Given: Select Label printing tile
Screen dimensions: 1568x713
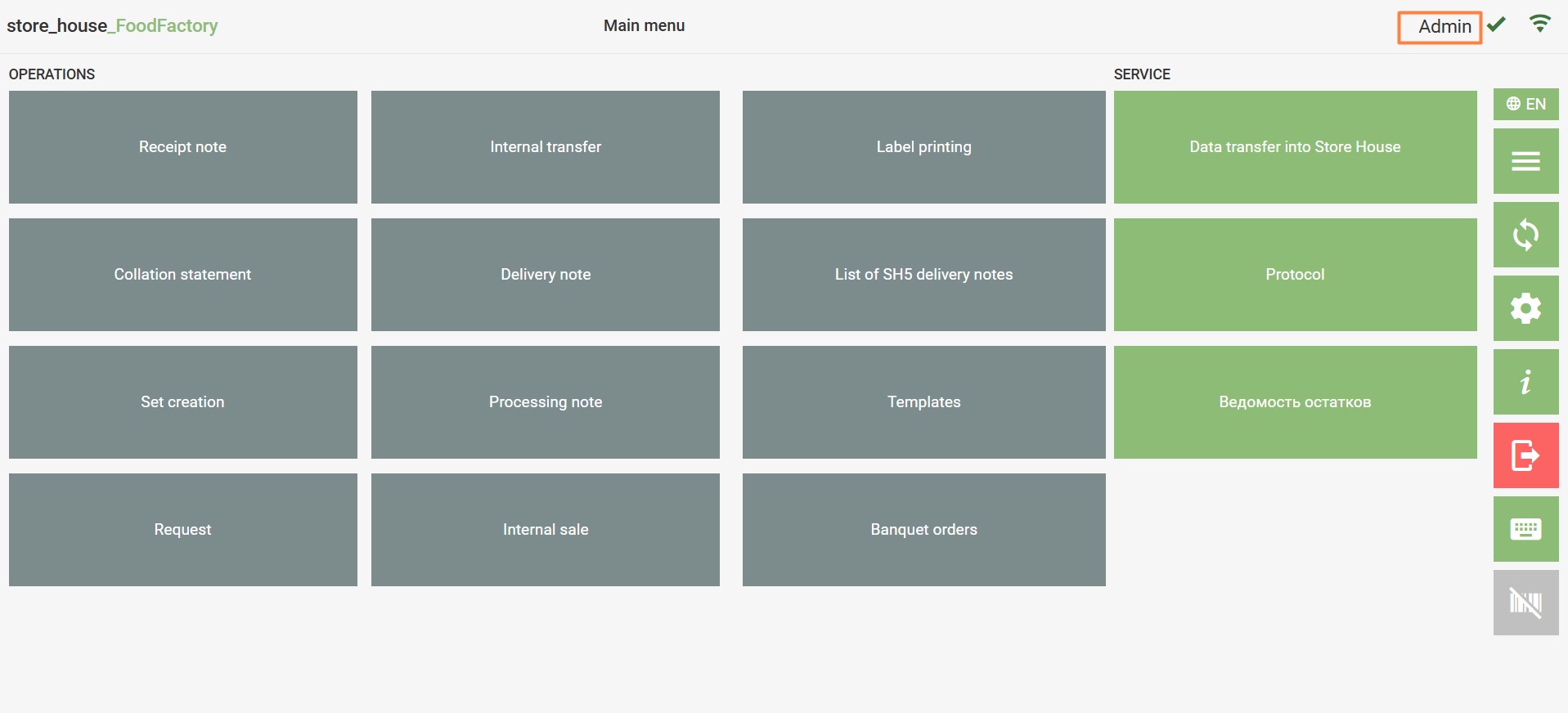Looking at the screenshot, I should point(923,147).
